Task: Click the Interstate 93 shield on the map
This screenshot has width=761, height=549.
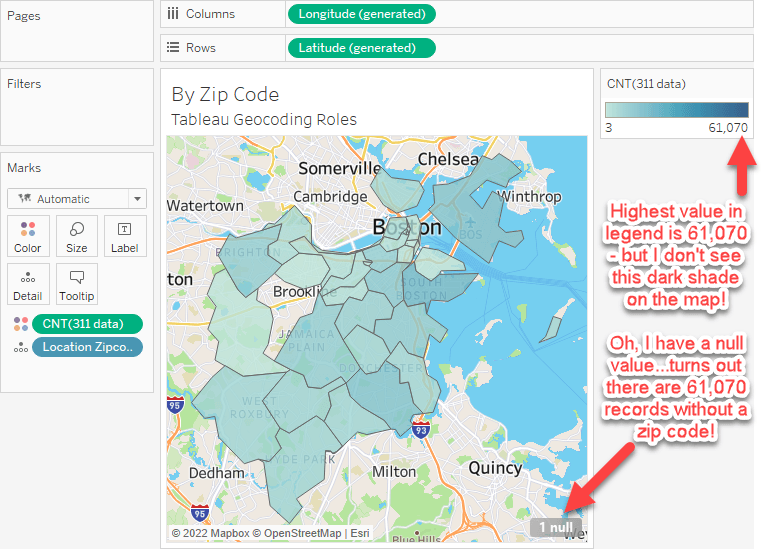Action: [x=421, y=429]
